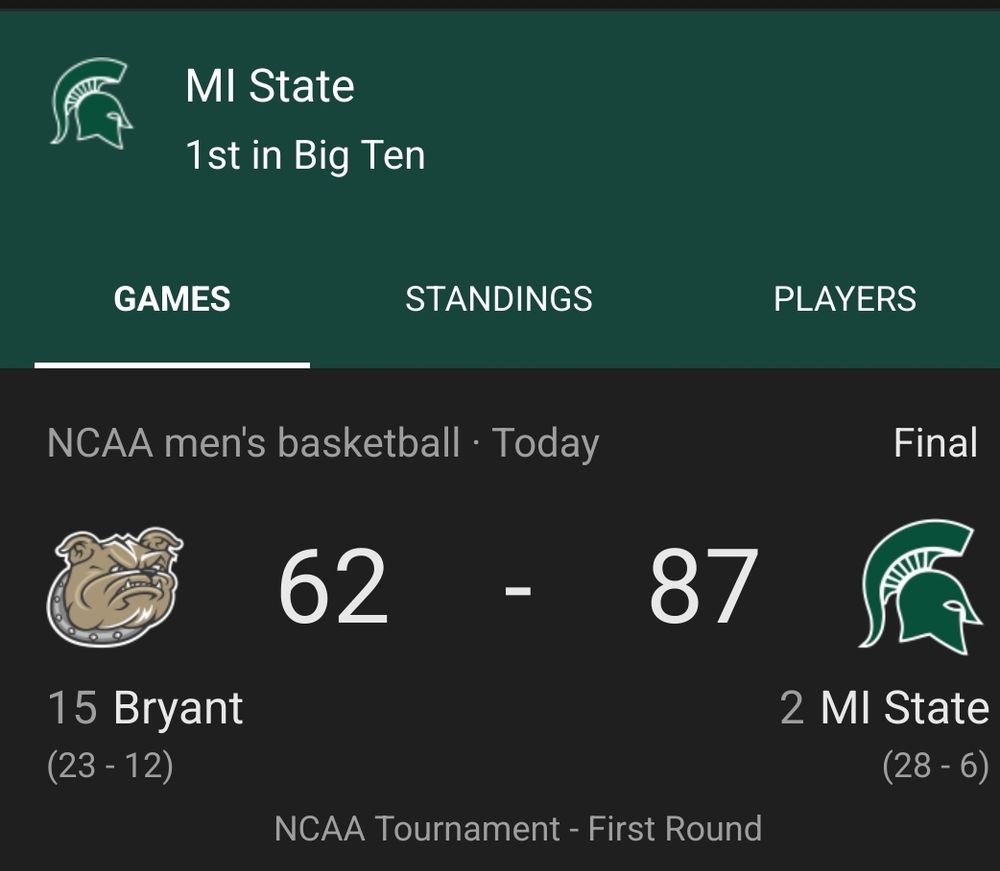1000x871 pixels.
Task: Open the 1st in Big Ten ranking text
Action: click(305, 156)
